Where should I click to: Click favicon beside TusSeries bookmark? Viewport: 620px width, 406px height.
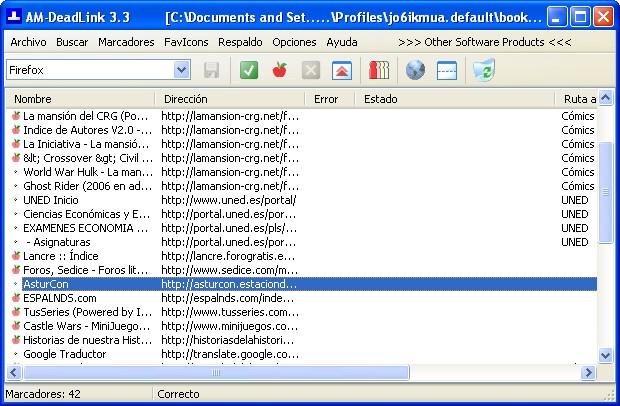(x=16, y=312)
